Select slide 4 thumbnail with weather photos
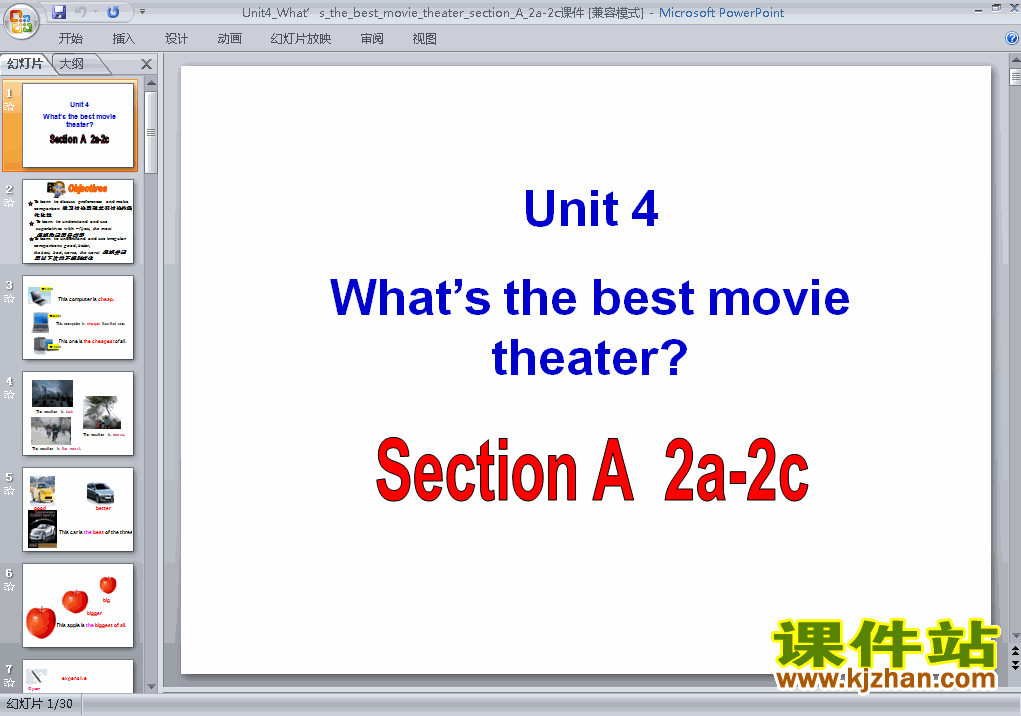 click(78, 414)
